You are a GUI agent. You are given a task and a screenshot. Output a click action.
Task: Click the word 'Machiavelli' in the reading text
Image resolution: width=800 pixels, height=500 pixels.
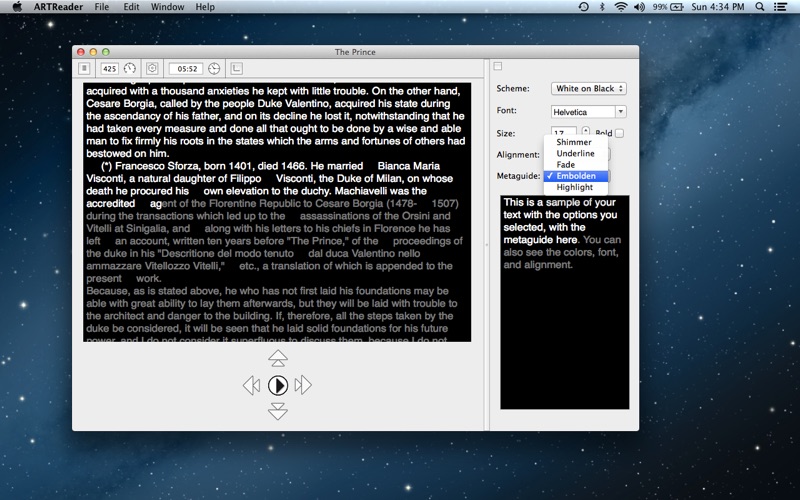pos(363,191)
